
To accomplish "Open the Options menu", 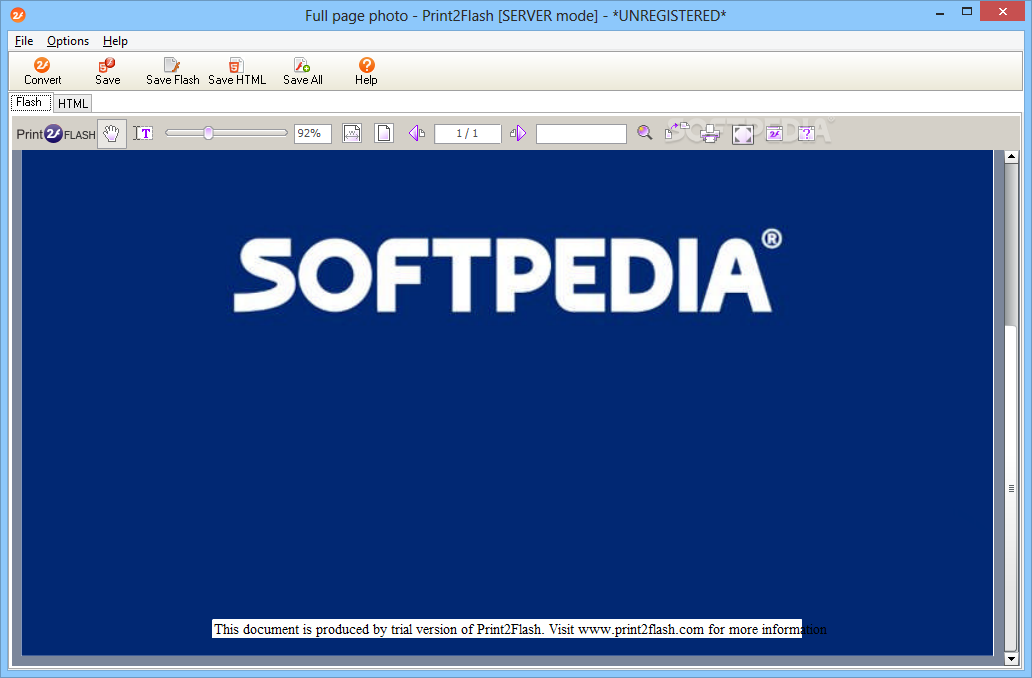I will click(68, 41).
